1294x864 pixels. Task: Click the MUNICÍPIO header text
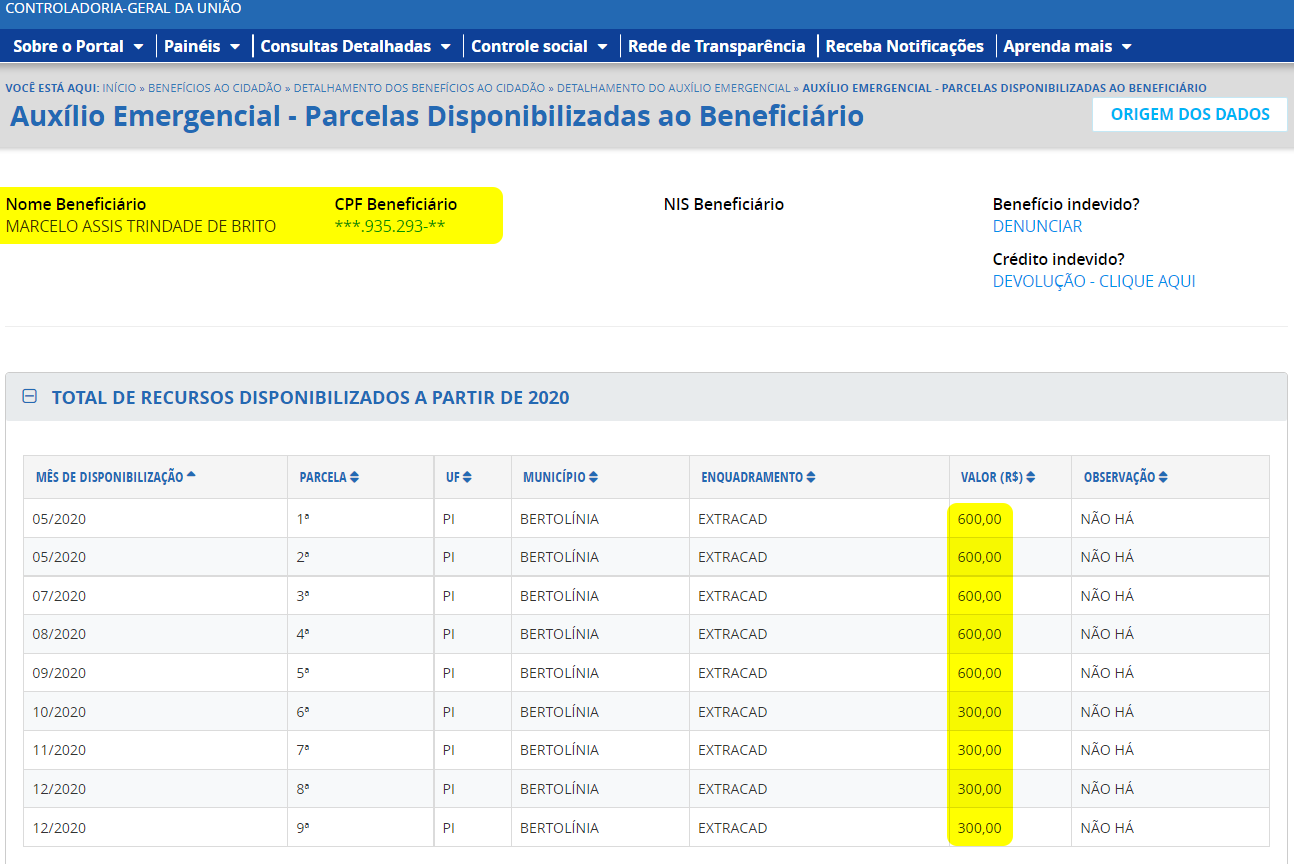[554, 477]
